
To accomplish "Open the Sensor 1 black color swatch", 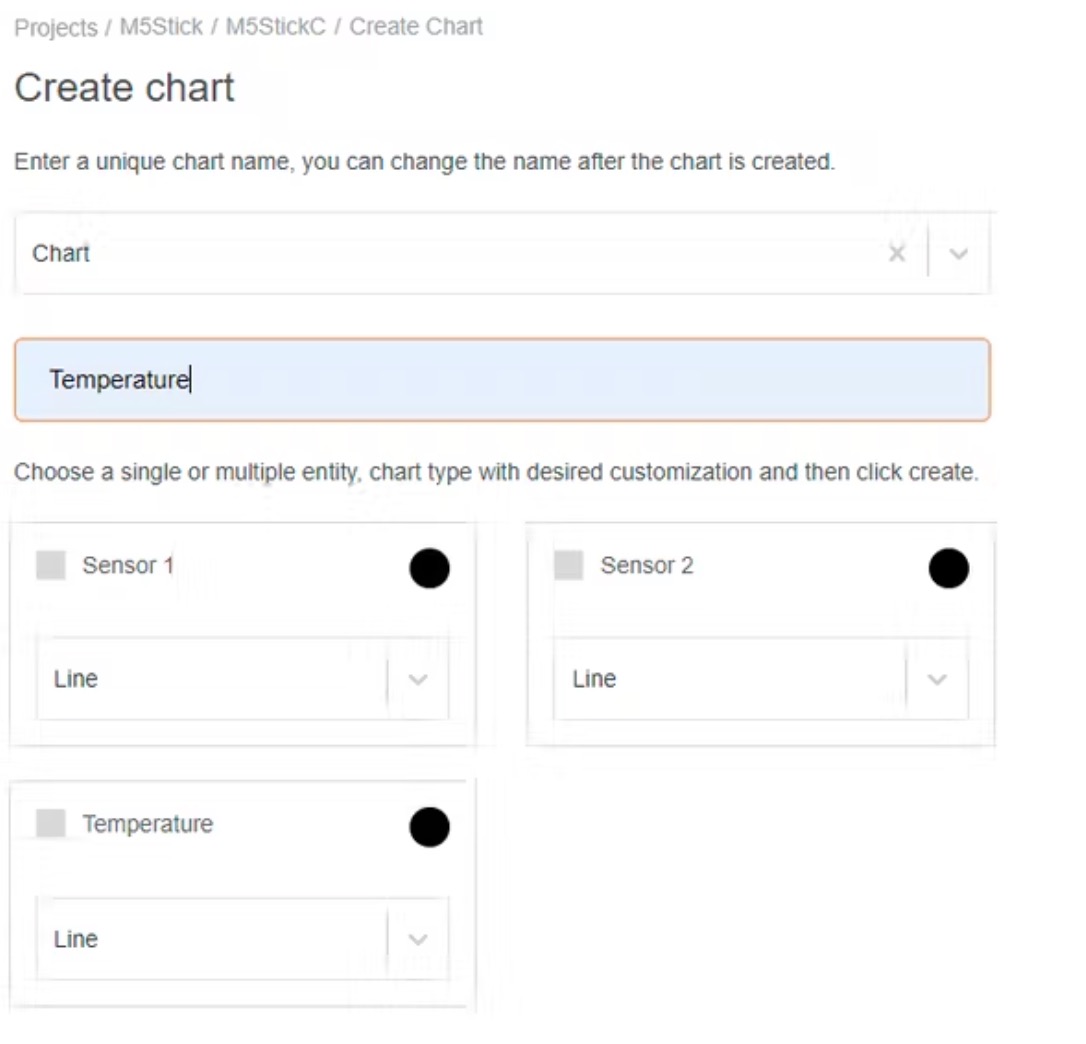I will [x=429, y=568].
